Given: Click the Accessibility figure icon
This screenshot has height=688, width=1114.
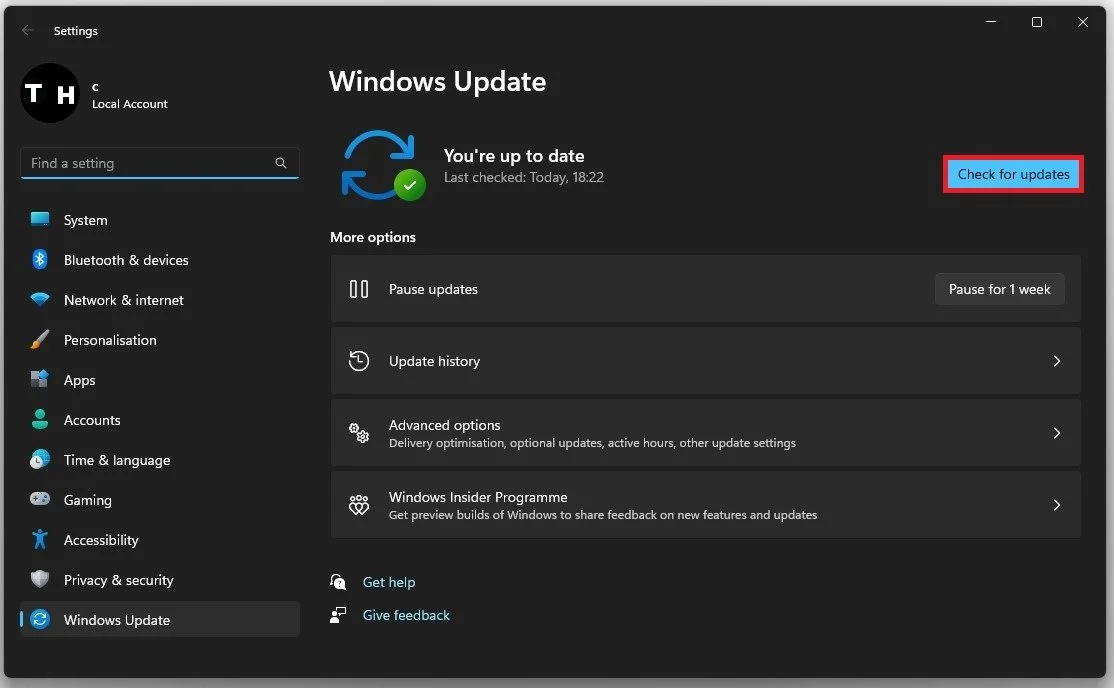Looking at the screenshot, I should (40, 539).
